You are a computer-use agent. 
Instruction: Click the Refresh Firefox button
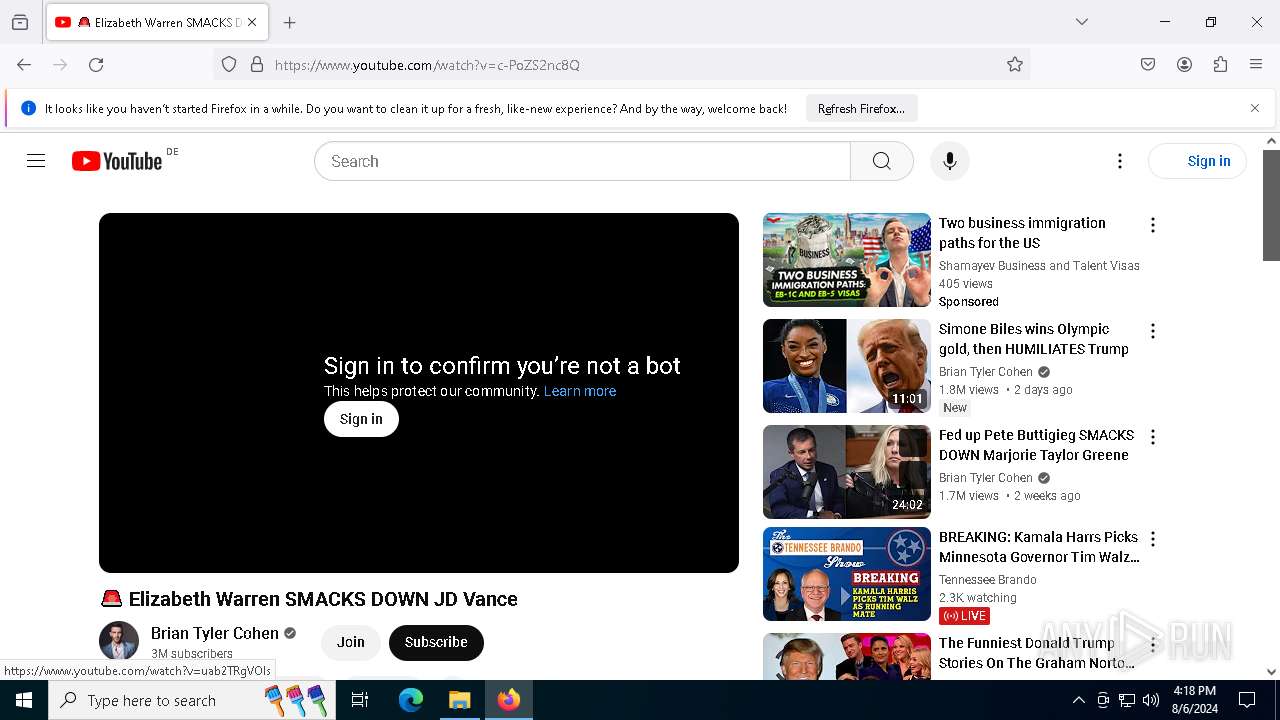click(x=861, y=108)
